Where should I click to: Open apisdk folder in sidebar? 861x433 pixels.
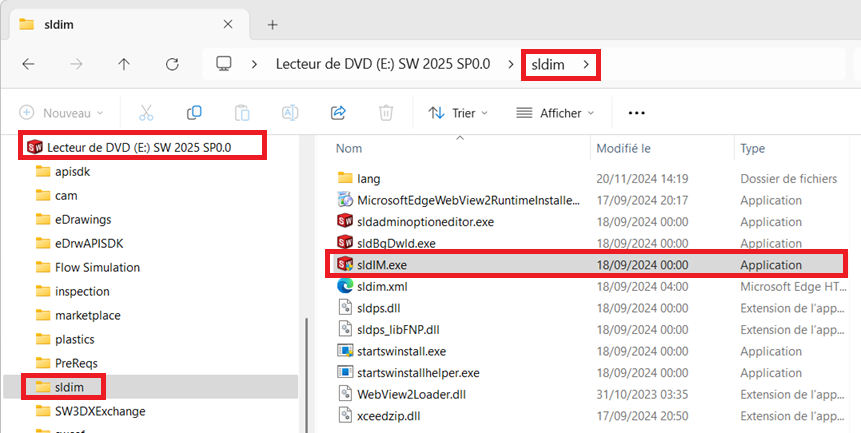[72, 172]
